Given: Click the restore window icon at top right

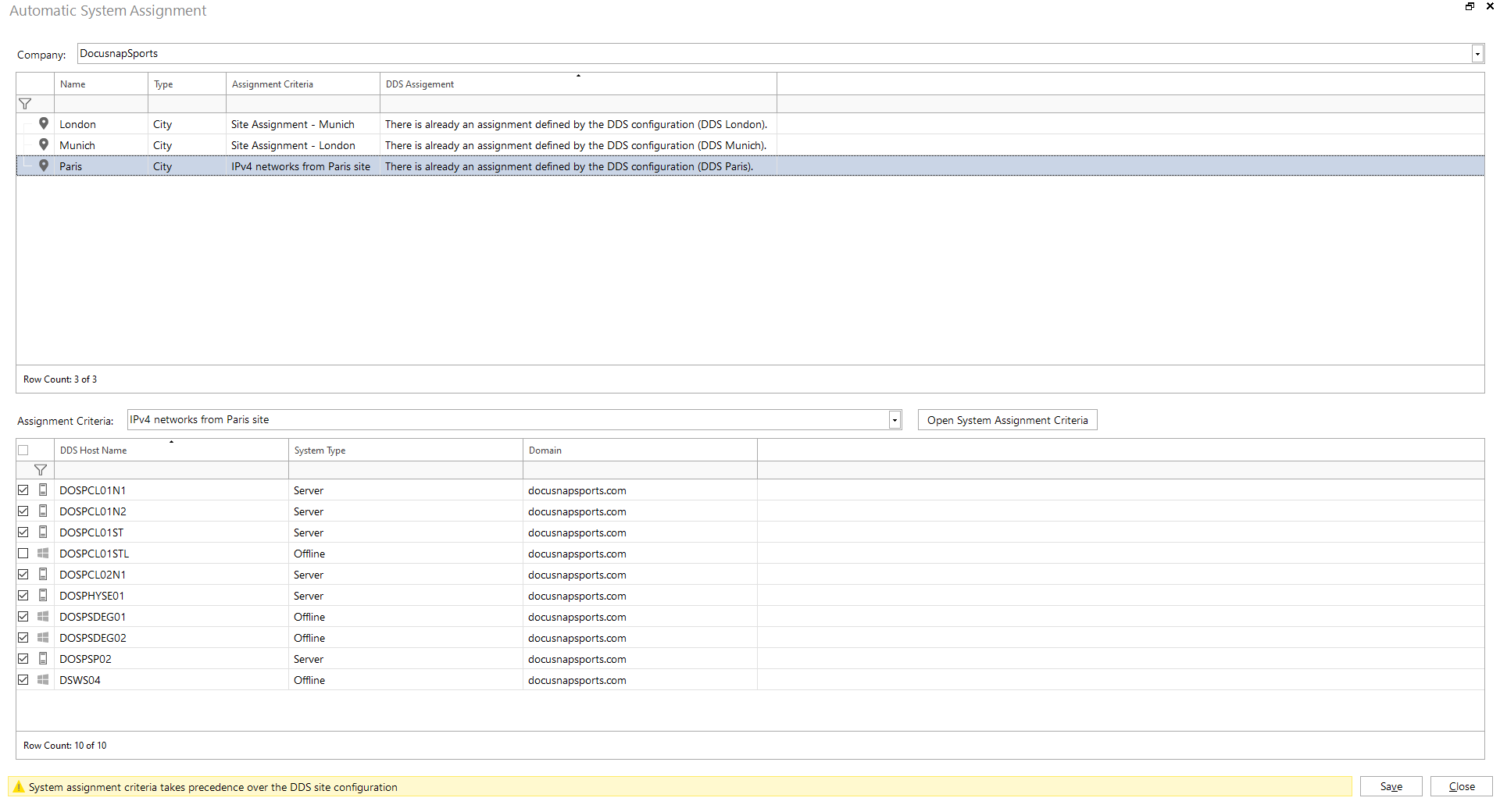Looking at the screenshot, I should point(1470,6).
